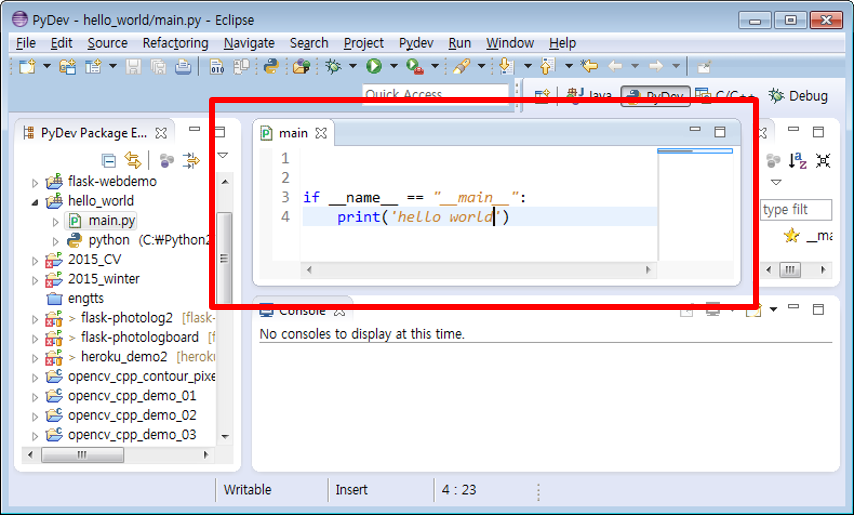Collapse all projects in PyDev Package Explorer
The image size is (854, 515).
click(x=109, y=160)
